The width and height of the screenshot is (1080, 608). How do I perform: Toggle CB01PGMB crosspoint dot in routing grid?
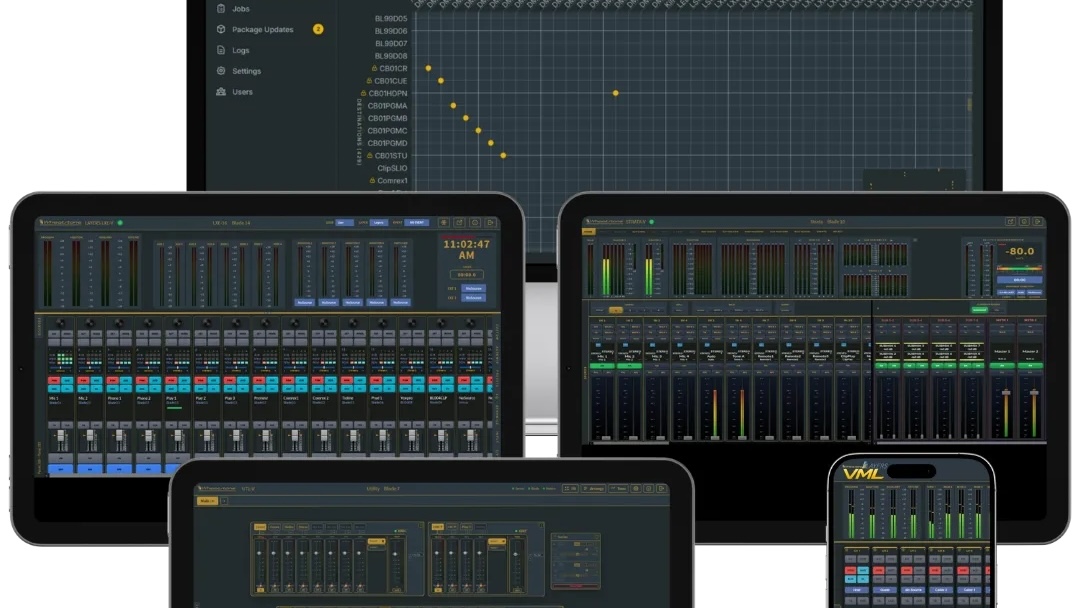point(466,118)
